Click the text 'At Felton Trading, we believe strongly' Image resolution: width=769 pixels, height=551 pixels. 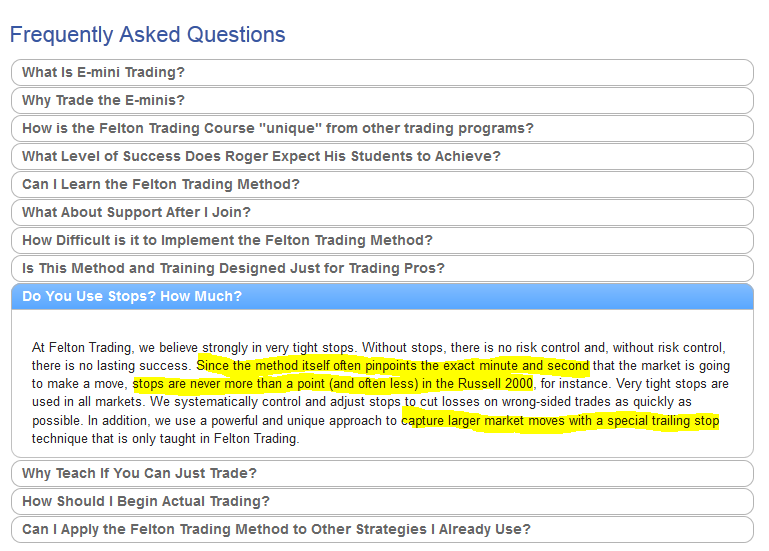pyautogui.click(x=140, y=347)
